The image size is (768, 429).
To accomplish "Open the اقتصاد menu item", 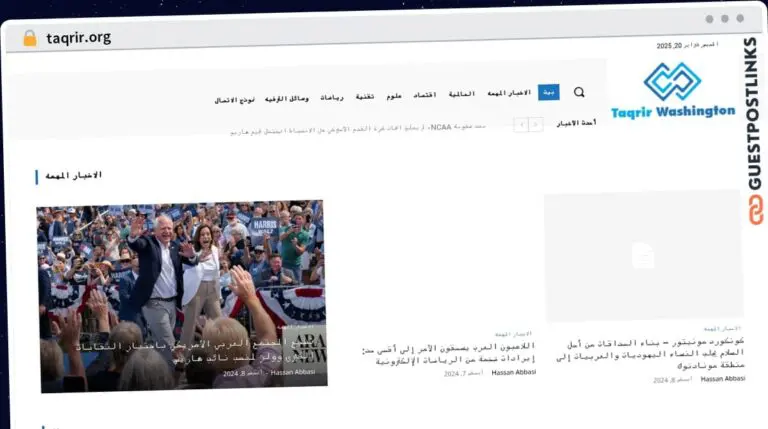I will 425,95.
